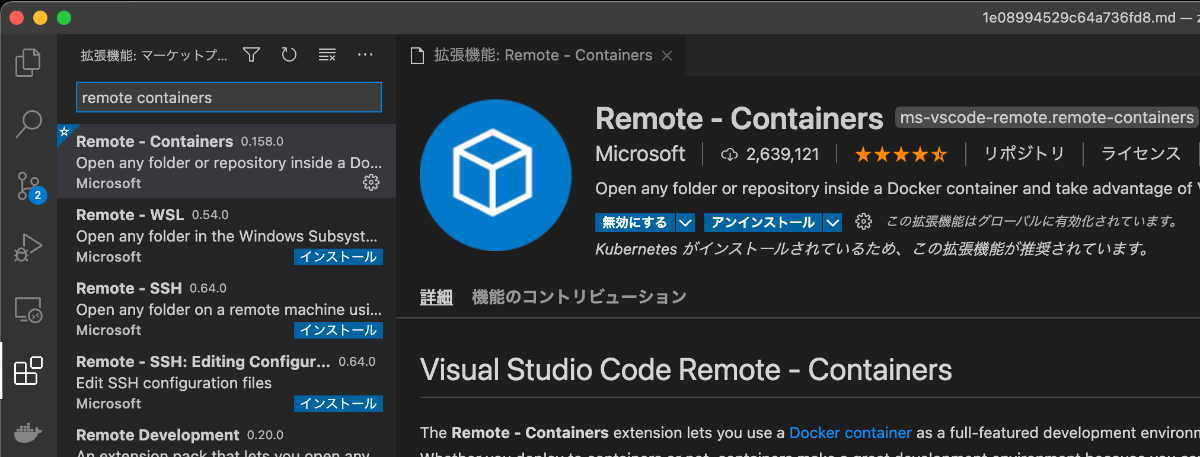Image resolution: width=1200 pixels, height=457 pixels.
Task: Click the ms-vscode-remote.remote-containers identifier badge
Action: point(1047,118)
